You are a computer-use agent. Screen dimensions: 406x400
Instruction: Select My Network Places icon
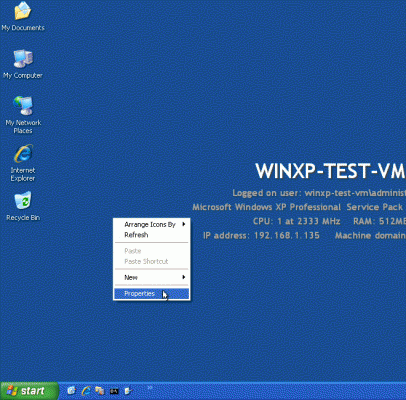pos(23,115)
